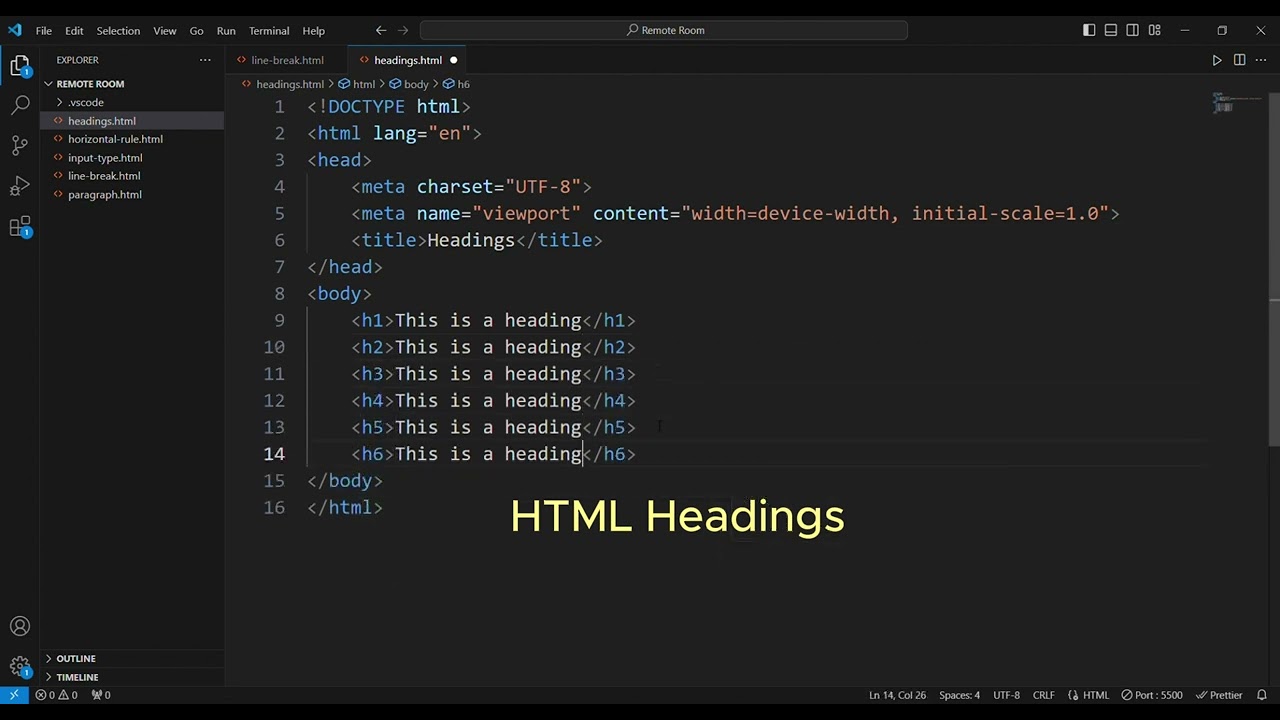Toggle the bottom panel layout icon
1280x720 pixels.
coord(1111,30)
